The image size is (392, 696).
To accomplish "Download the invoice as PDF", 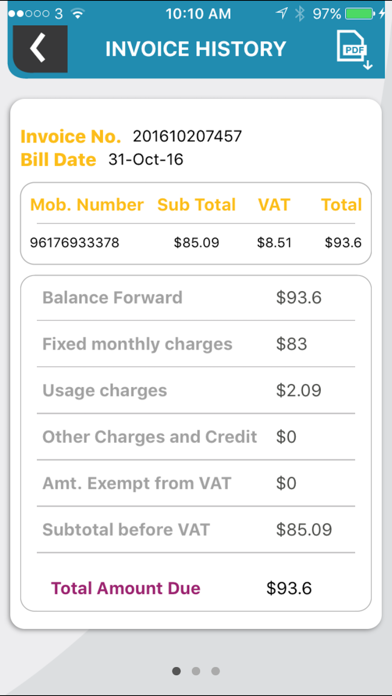I will pos(354,50).
